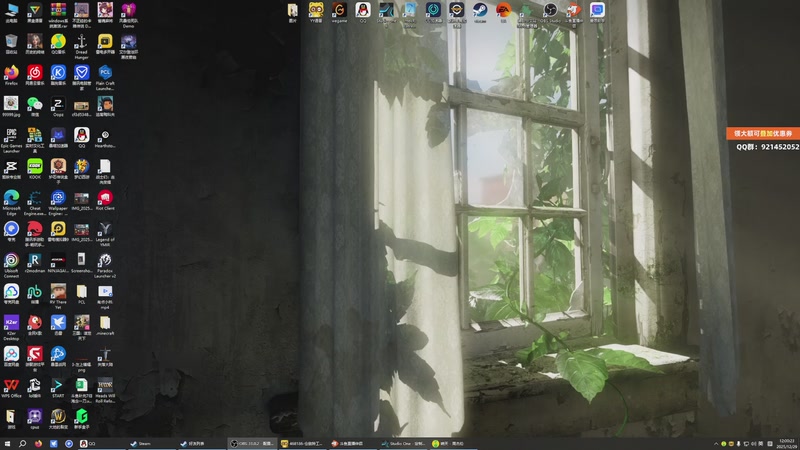Viewport: 800px width, 450px height.
Task: Launch the Hearthstone shortcut
Action: (105, 138)
